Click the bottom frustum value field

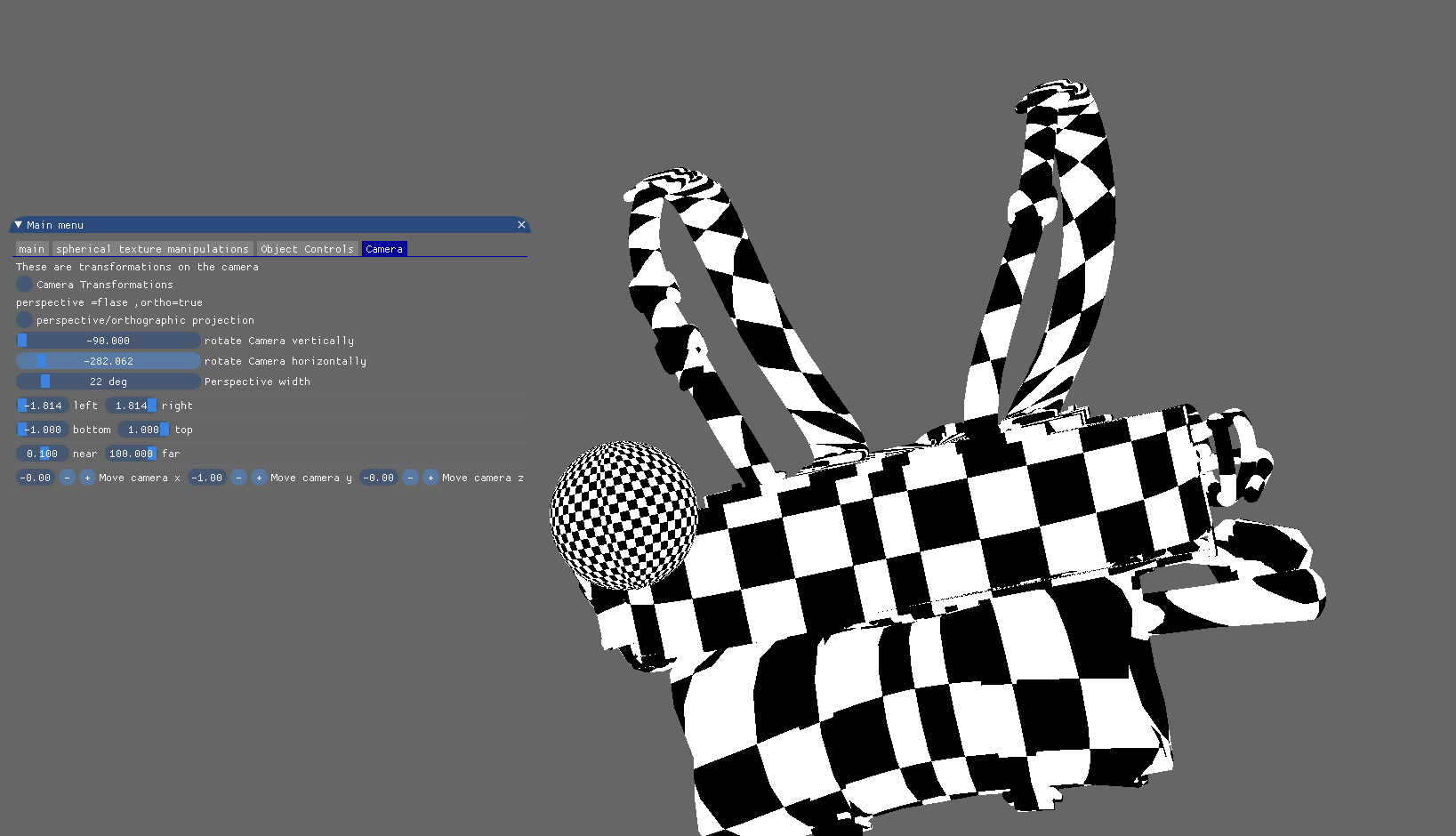pyautogui.click(x=41, y=429)
